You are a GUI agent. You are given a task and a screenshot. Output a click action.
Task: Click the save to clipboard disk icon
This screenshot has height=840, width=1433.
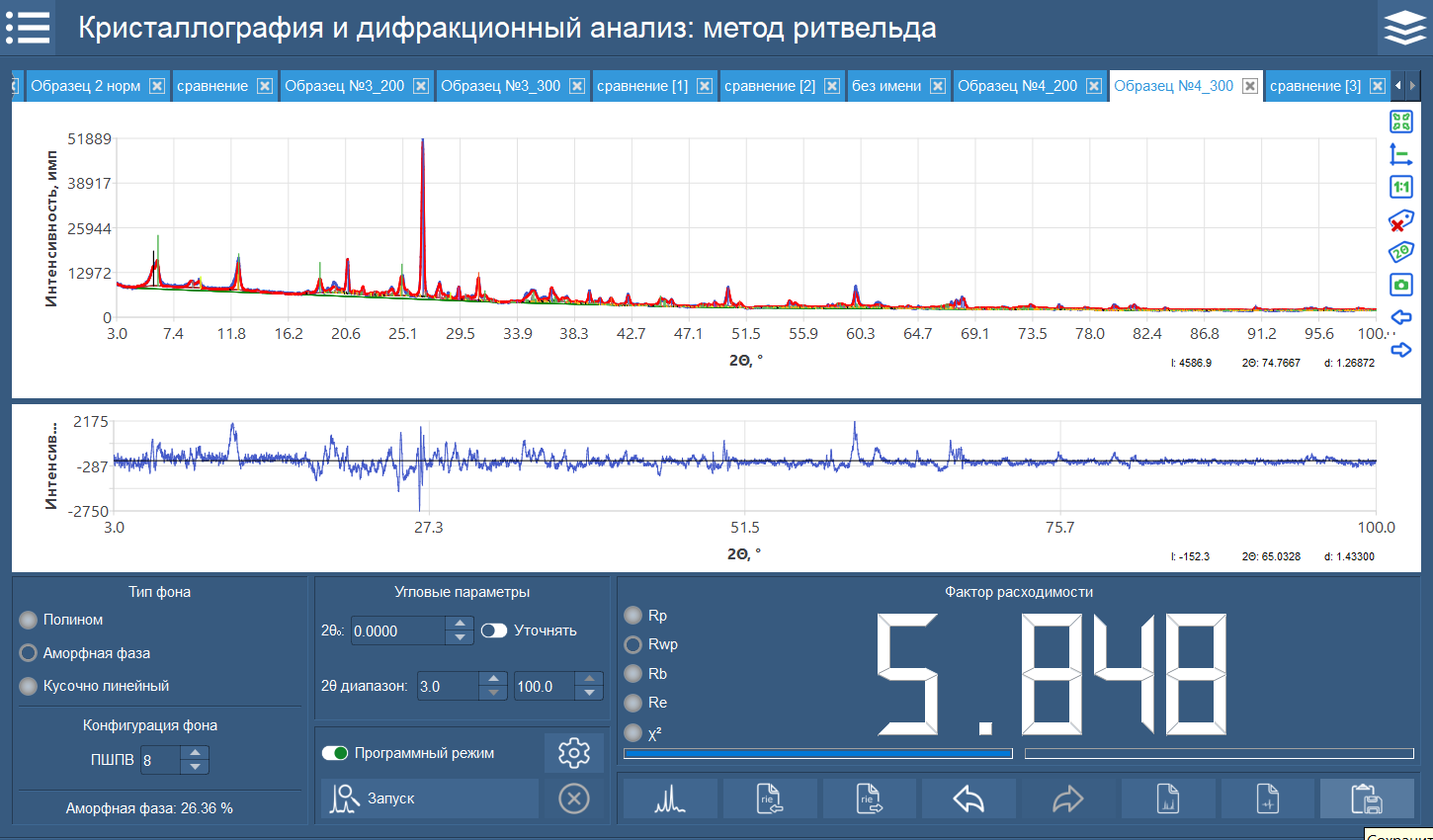[x=1367, y=798]
